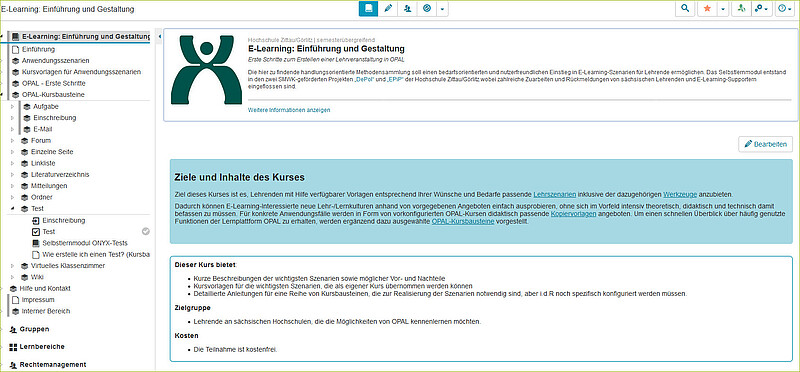This screenshot has height=372, width=800.
Task: Click the Lernbereiche grid icon
Action: [13, 347]
